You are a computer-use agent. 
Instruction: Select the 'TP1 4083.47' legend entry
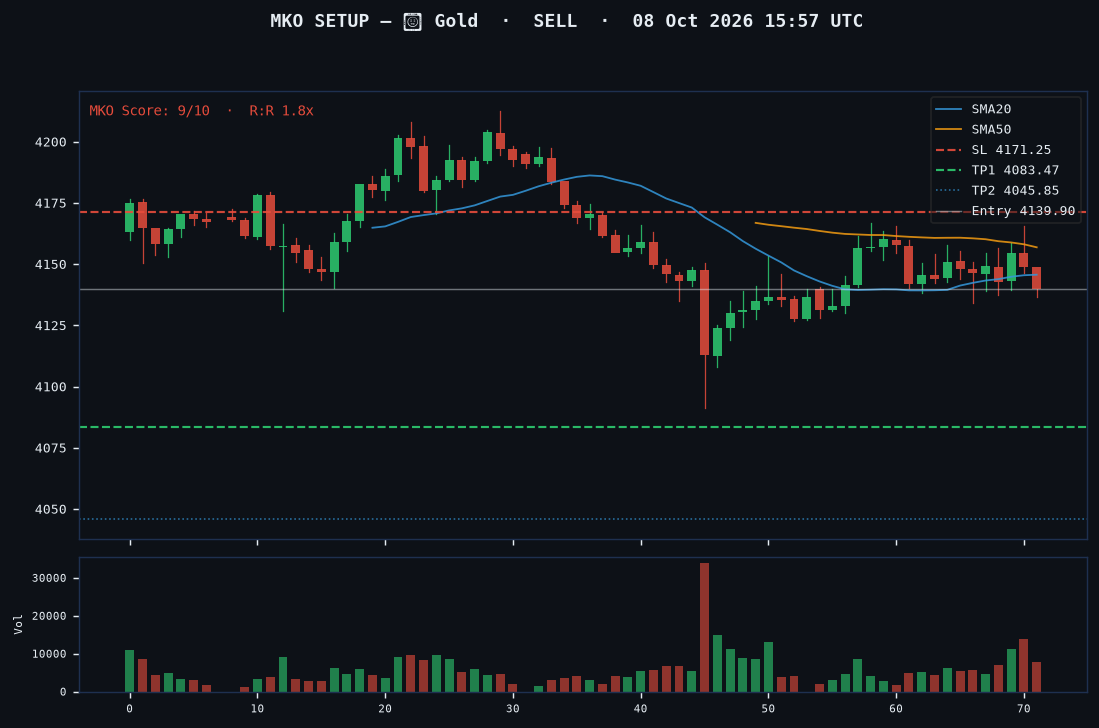coord(997,170)
